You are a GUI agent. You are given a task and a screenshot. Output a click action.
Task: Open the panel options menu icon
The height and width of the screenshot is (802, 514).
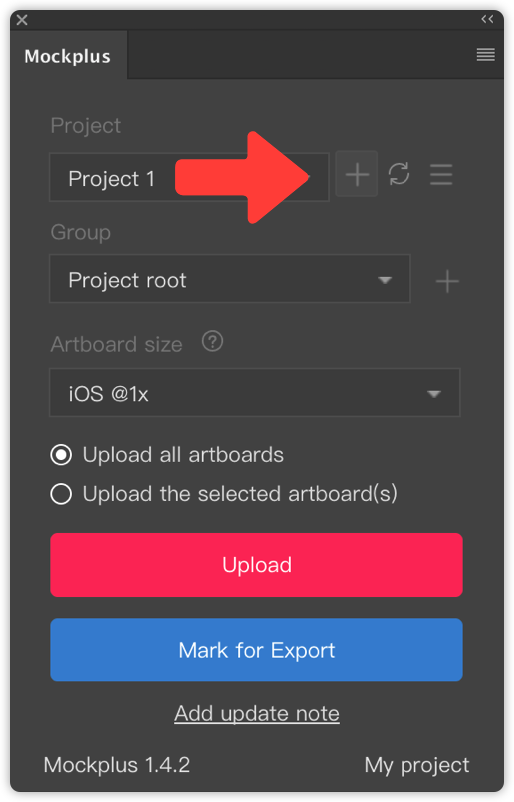click(x=485, y=54)
